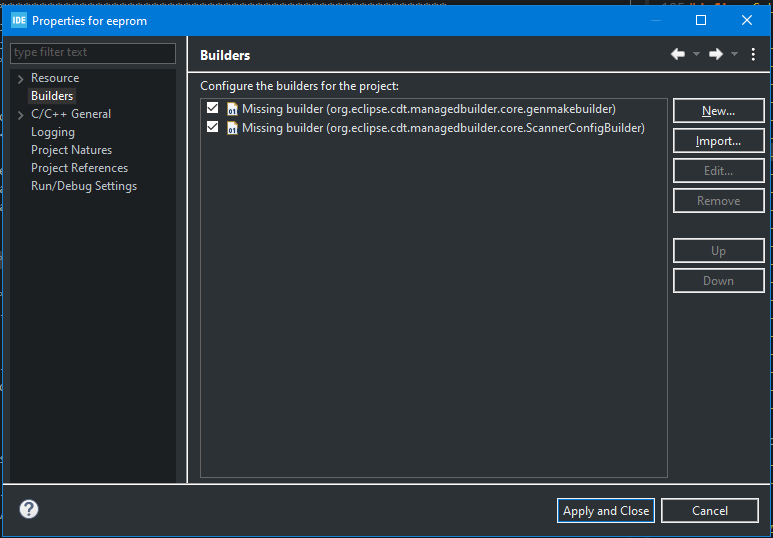Viewport: 773px width, 538px height.
Task: Click the Import... button
Action: point(718,141)
